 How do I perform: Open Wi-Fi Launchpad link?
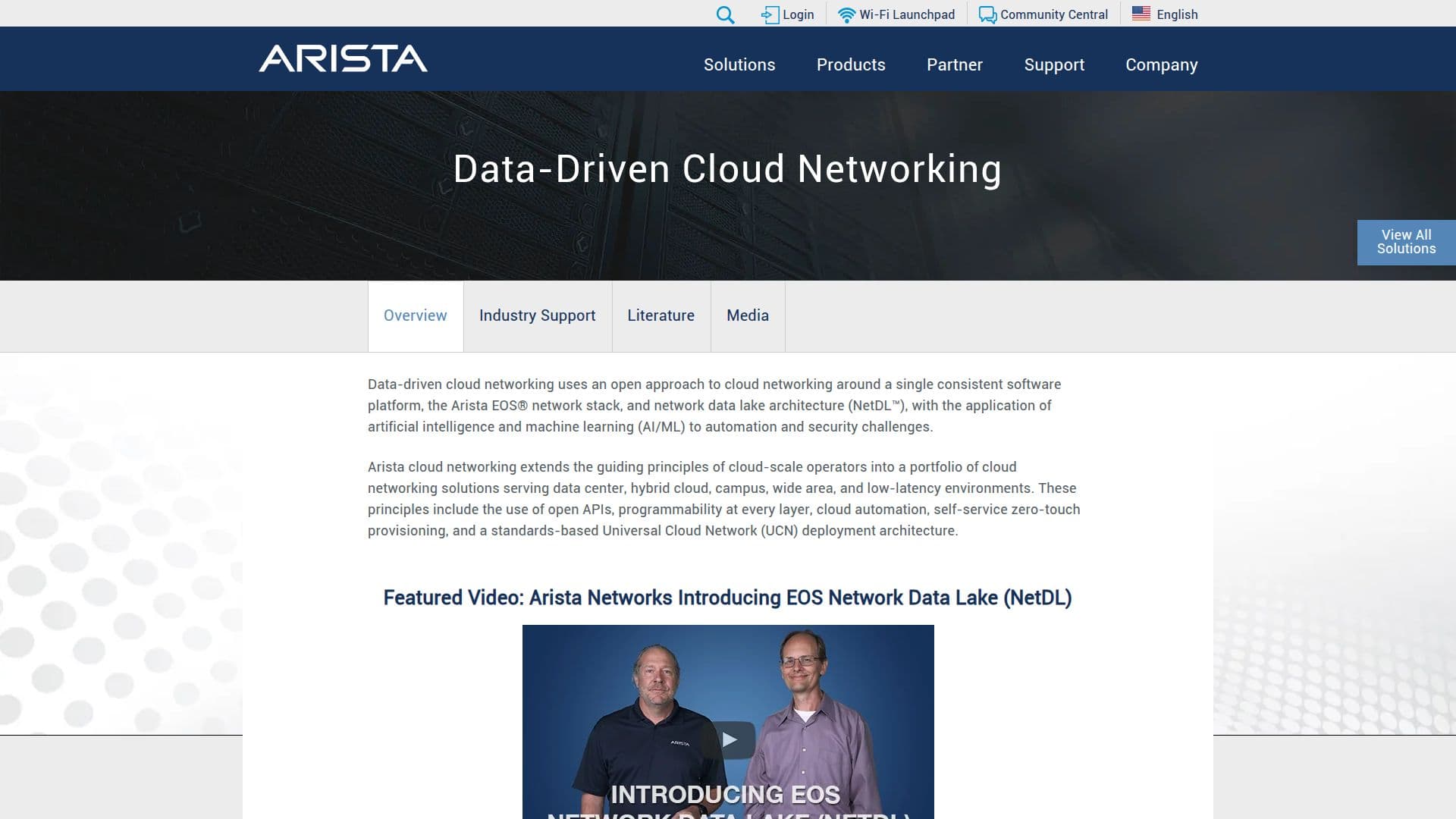(x=907, y=14)
